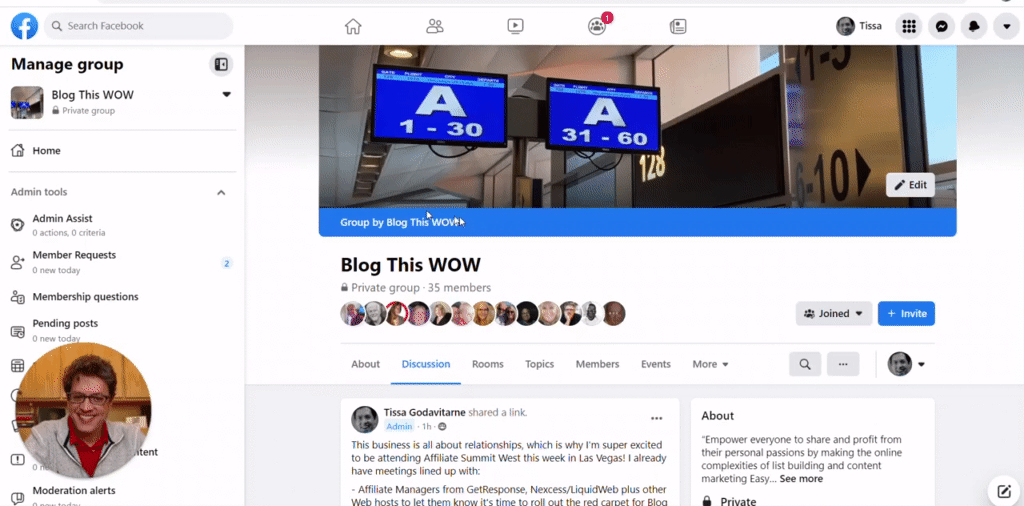The width and height of the screenshot is (1024, 506).
Task: Open the Groups icon with notification badge
Action: (597, 26)
